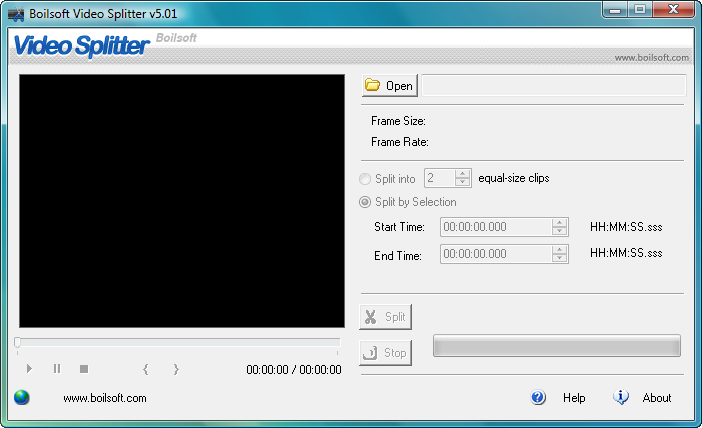The width and height of the screenshot is (702, 428).
Task: Decrease End Time with the down spinner
Action: click(x=560, y=258)
